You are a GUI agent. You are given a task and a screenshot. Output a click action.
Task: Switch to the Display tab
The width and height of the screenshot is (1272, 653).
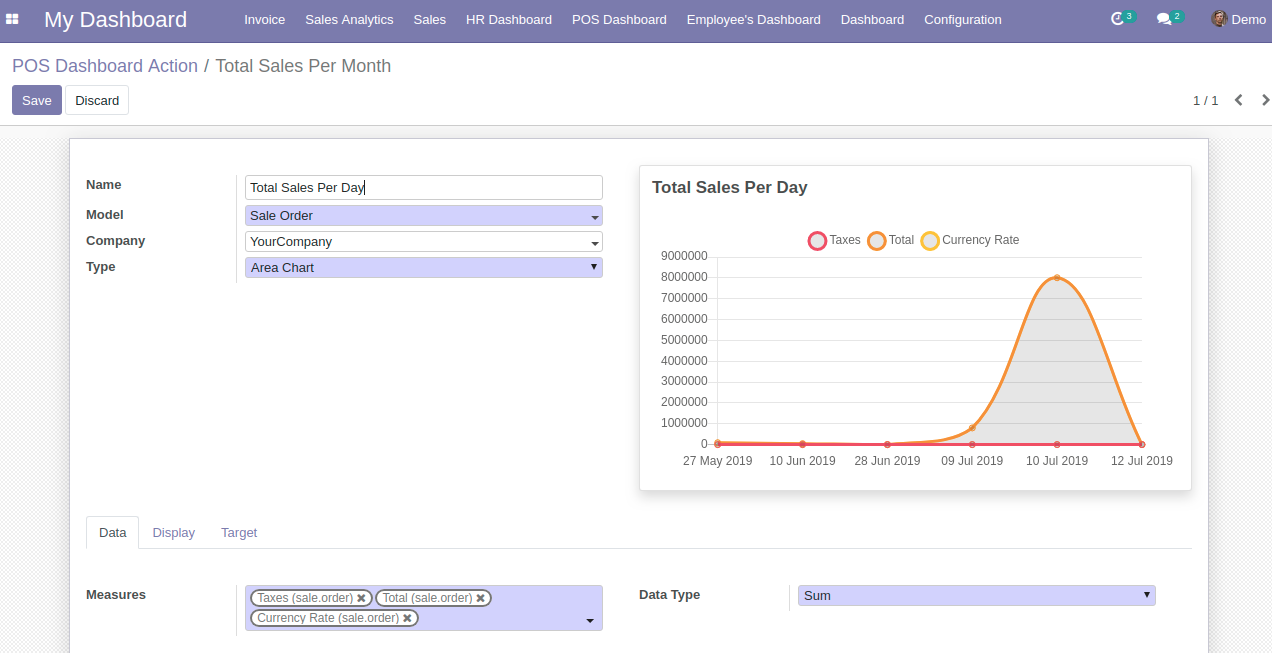coord(173,533)
